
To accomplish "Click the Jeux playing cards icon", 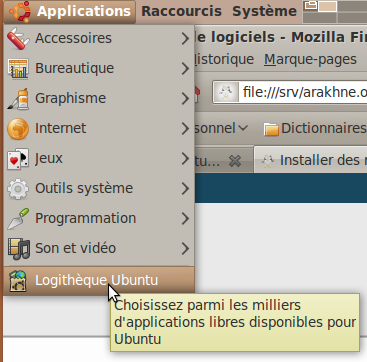I will (18, 159).
